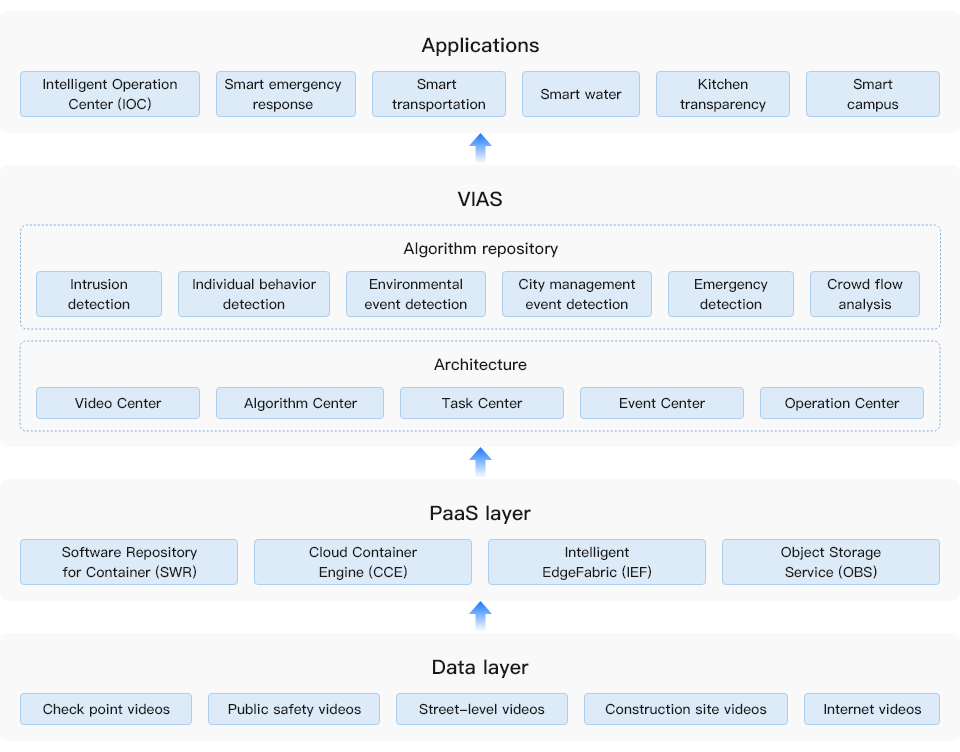Screen dimensions: 960x752
Task: Open Cloud Container Engine (CCE)
Action: [x=362, y=562]
